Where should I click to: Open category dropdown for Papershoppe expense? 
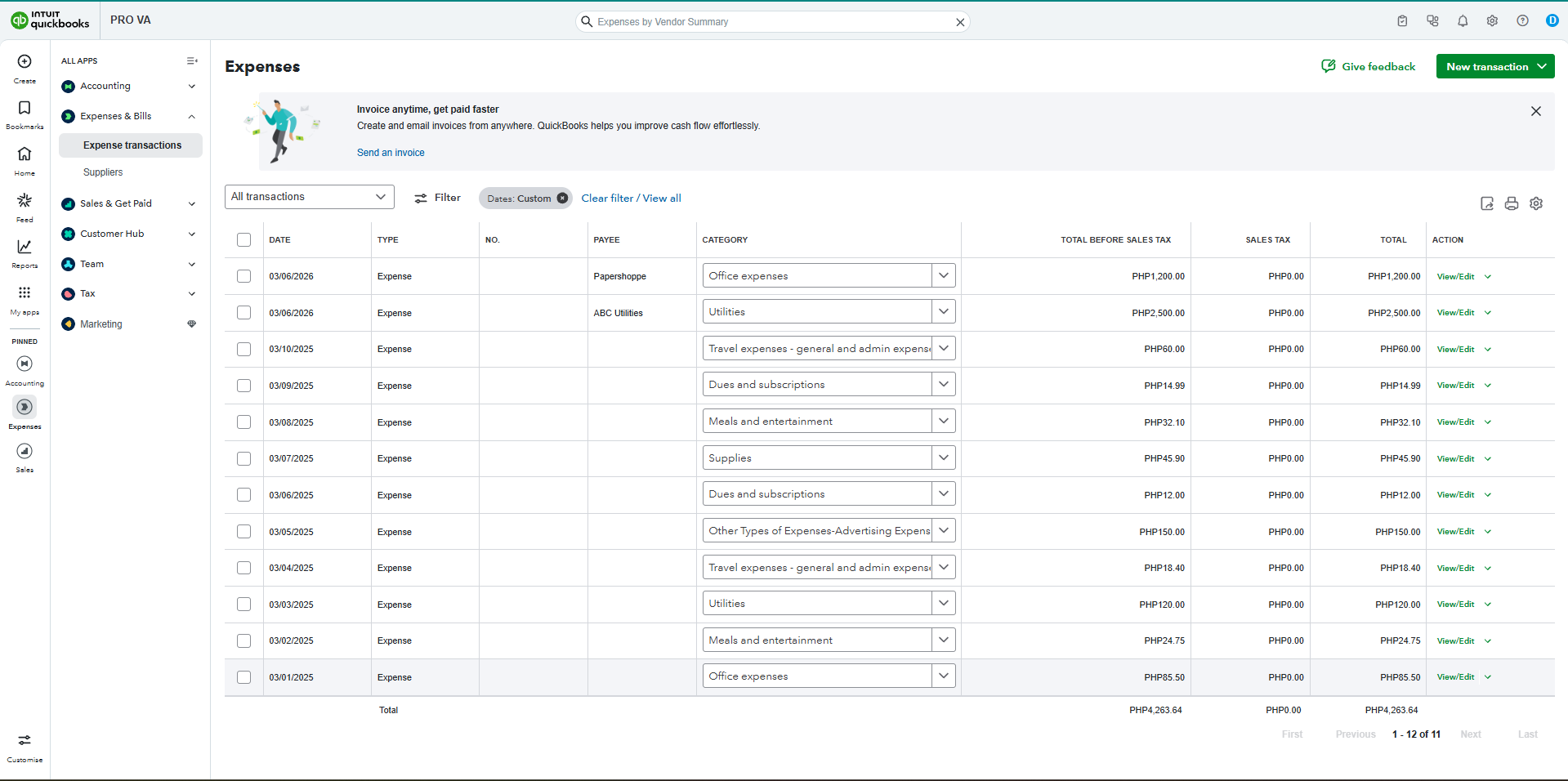(943, 275)
